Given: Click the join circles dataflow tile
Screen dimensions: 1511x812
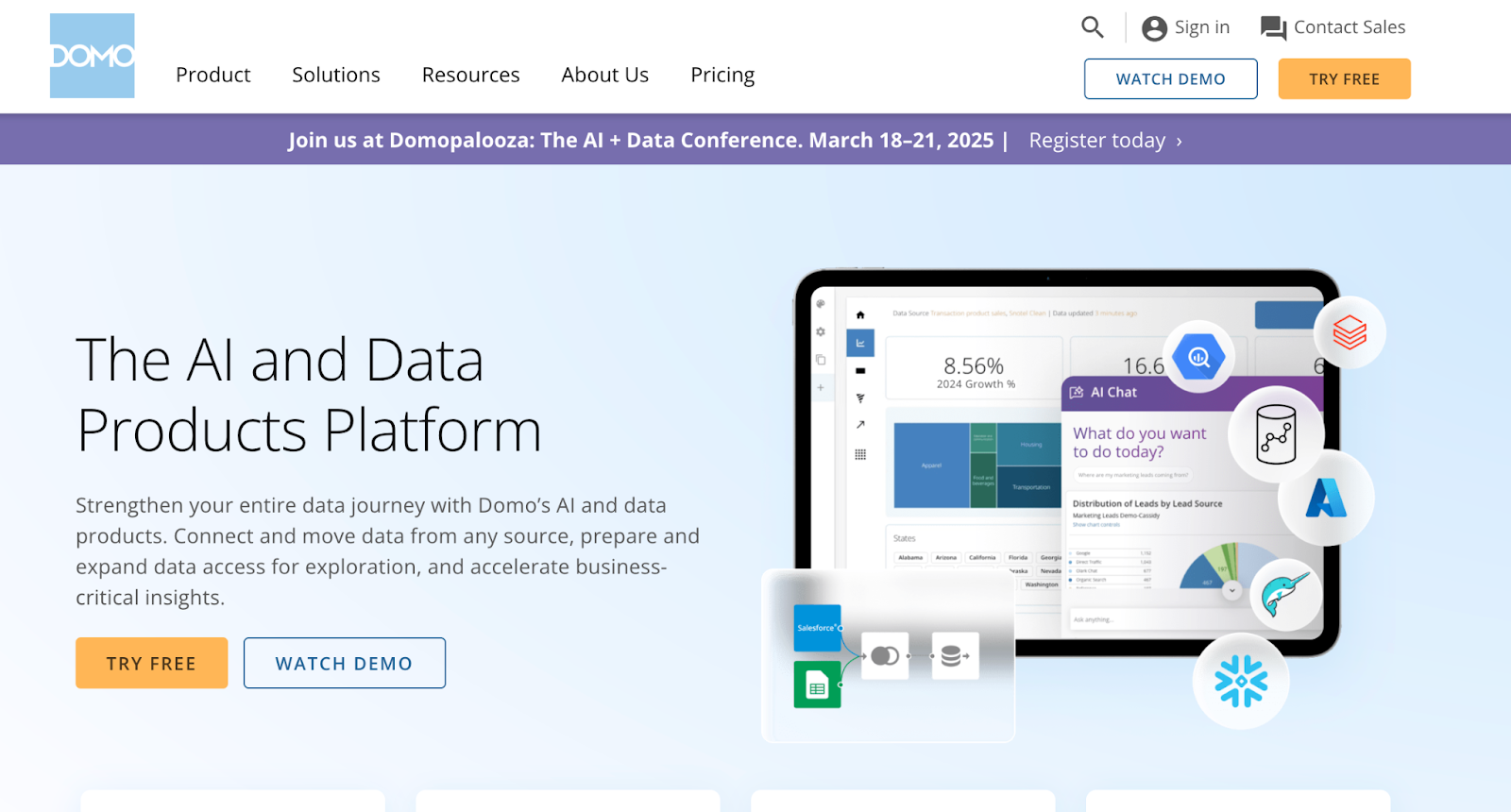Looking at the screenshot, I should pyautogui.click(x=885, y=655).
